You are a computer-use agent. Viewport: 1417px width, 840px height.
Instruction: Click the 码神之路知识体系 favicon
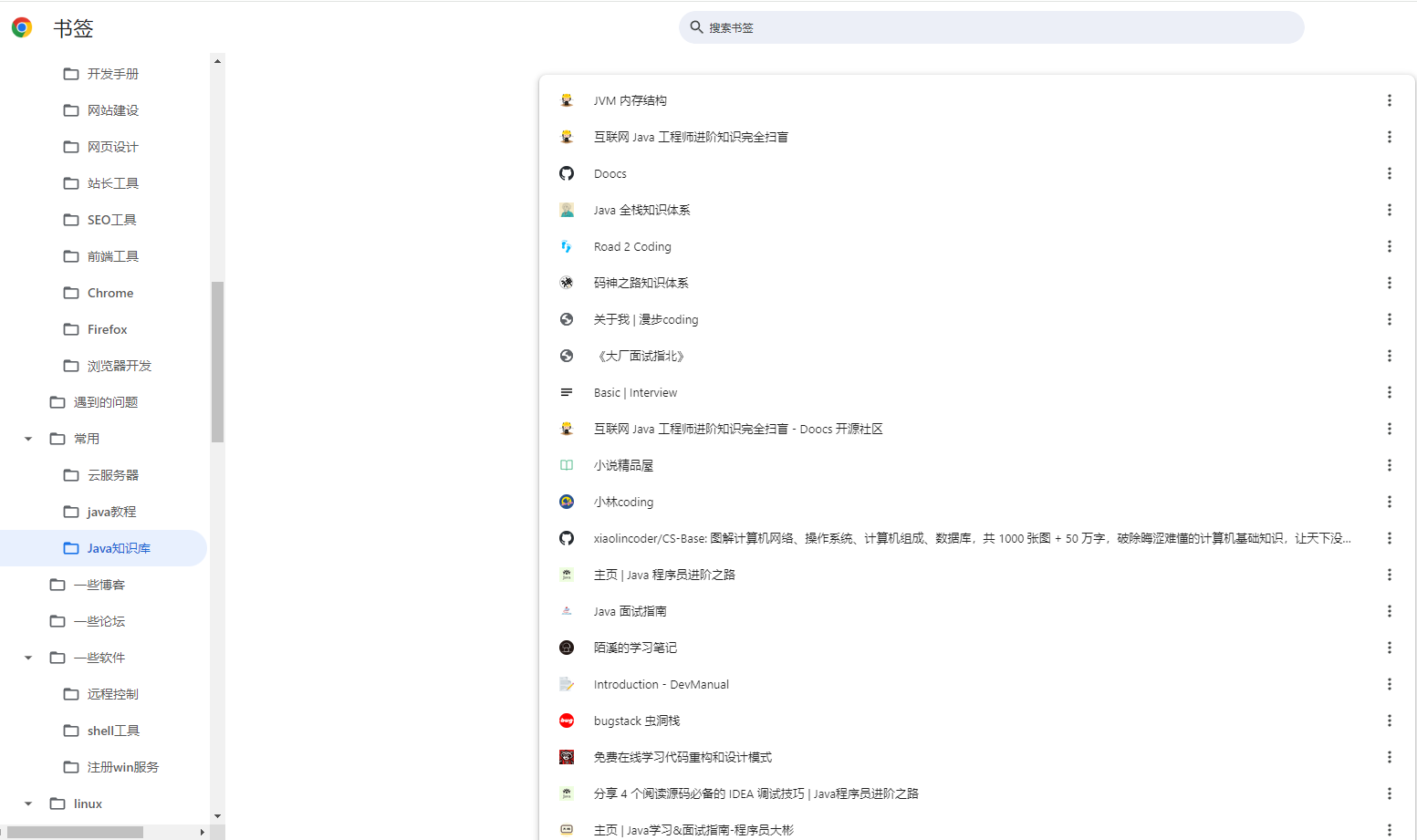tap(567, 282)
